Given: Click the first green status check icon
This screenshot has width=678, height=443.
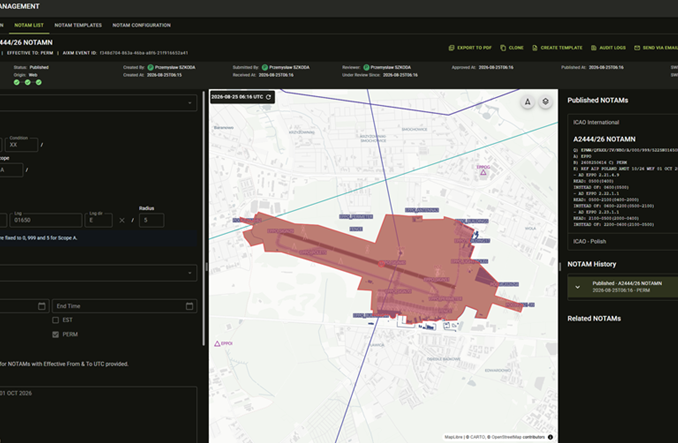Looking at the screenshot, I should [x=16, y=83].
